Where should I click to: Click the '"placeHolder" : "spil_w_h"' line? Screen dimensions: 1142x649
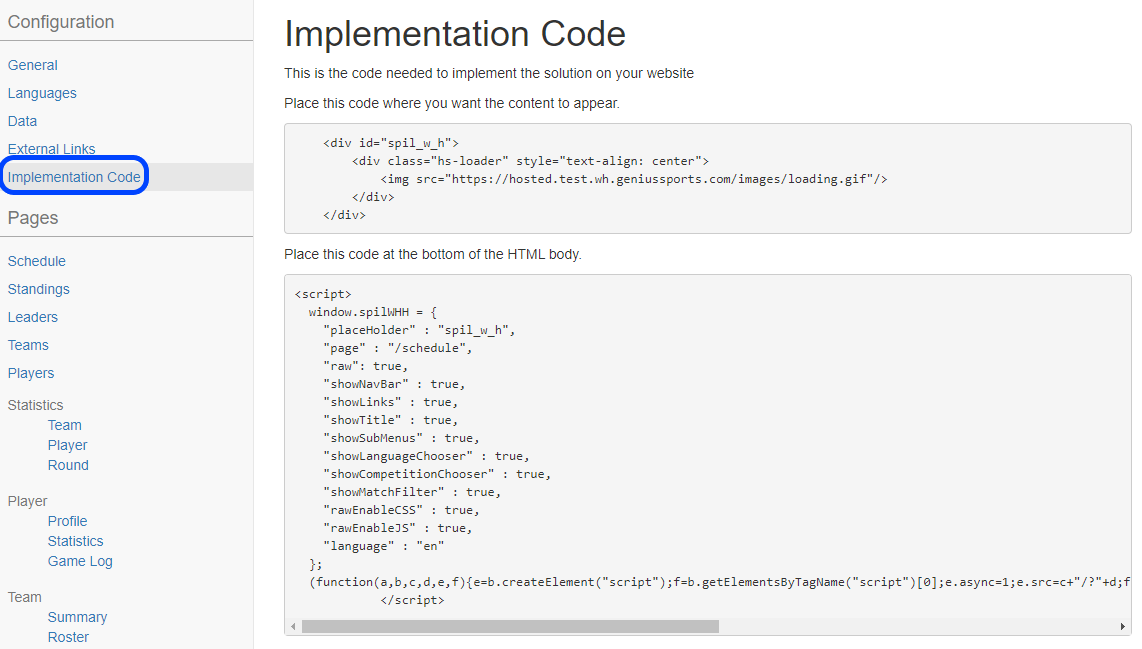pos(420,330)
